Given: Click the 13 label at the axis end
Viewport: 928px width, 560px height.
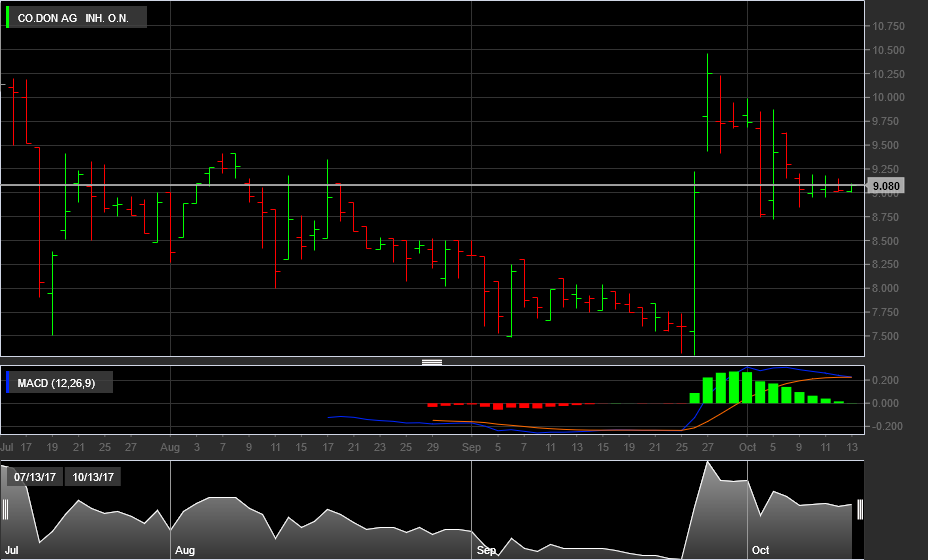Looking at the screenshot, I should pos(852,448).
